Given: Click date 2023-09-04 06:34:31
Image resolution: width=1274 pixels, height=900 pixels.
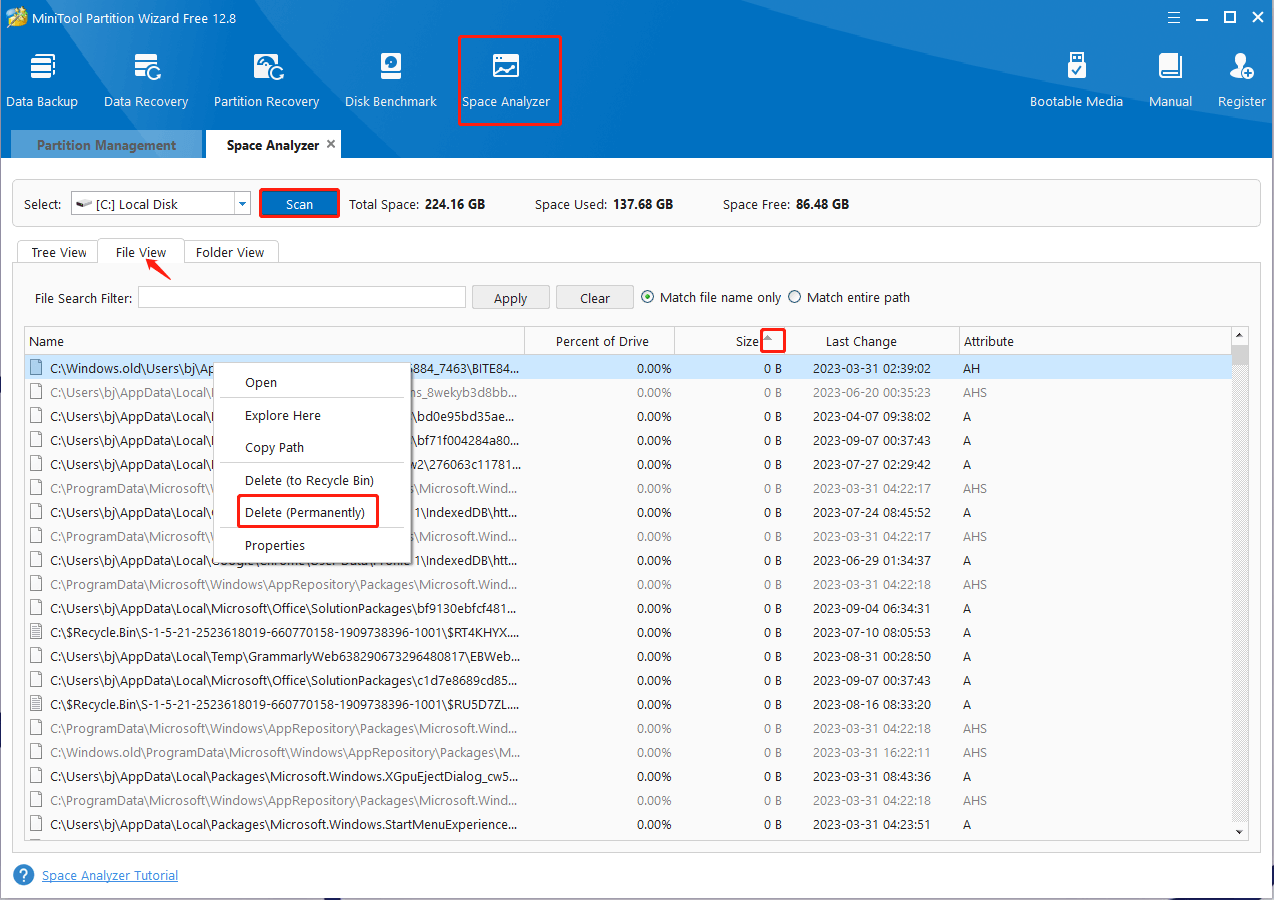Looking at the screenshot, I should [x=872, y=608].
